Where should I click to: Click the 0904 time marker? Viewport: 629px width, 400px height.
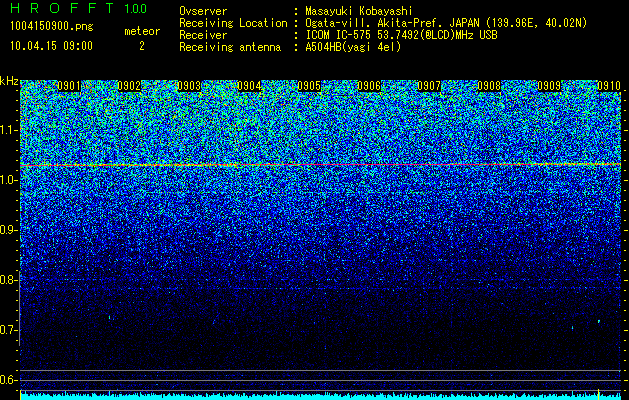pyautogui.click(x=249, y=86)
